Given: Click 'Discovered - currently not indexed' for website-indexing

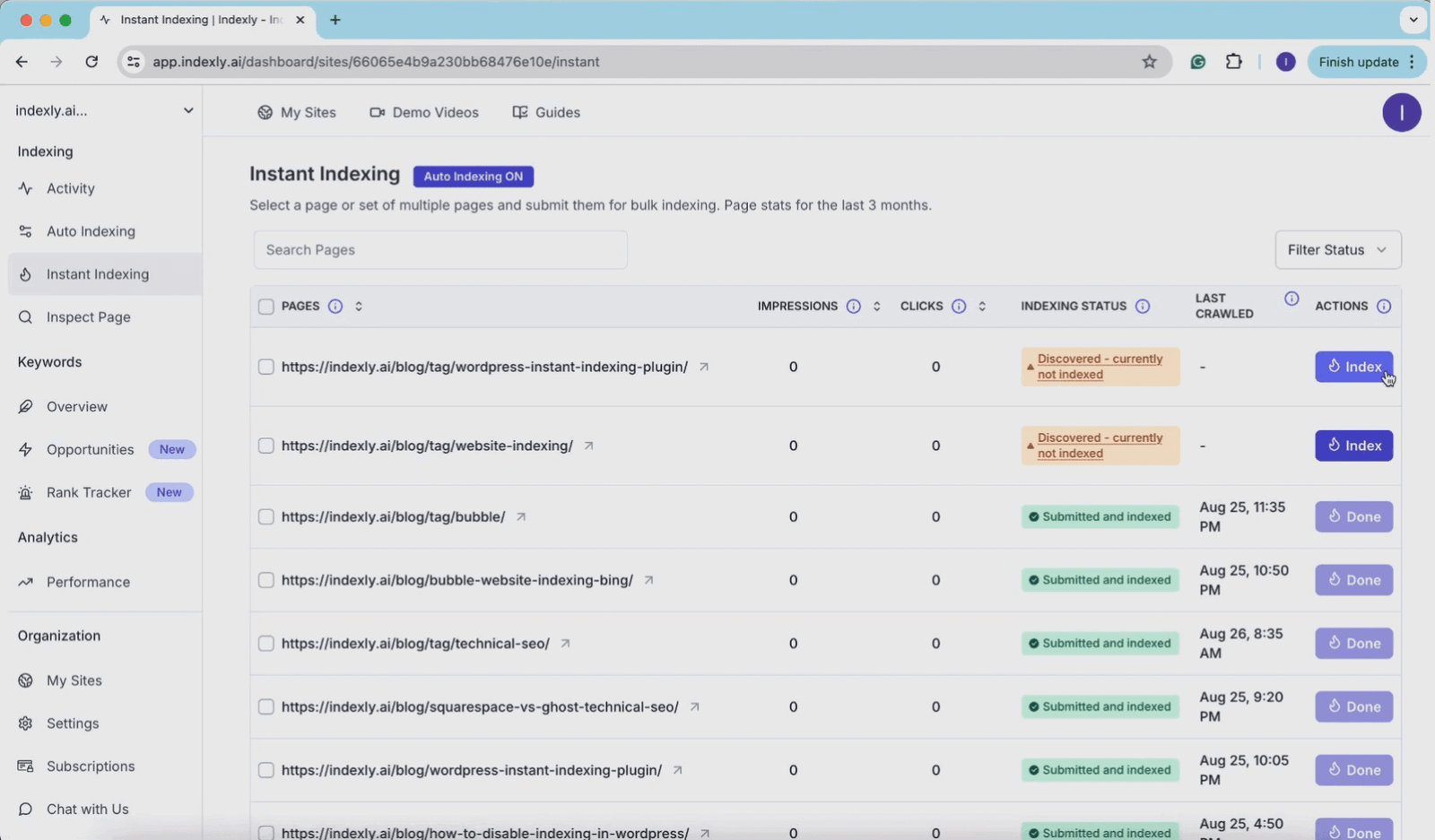Looking at the screenshot, I should click(1100, 446).
